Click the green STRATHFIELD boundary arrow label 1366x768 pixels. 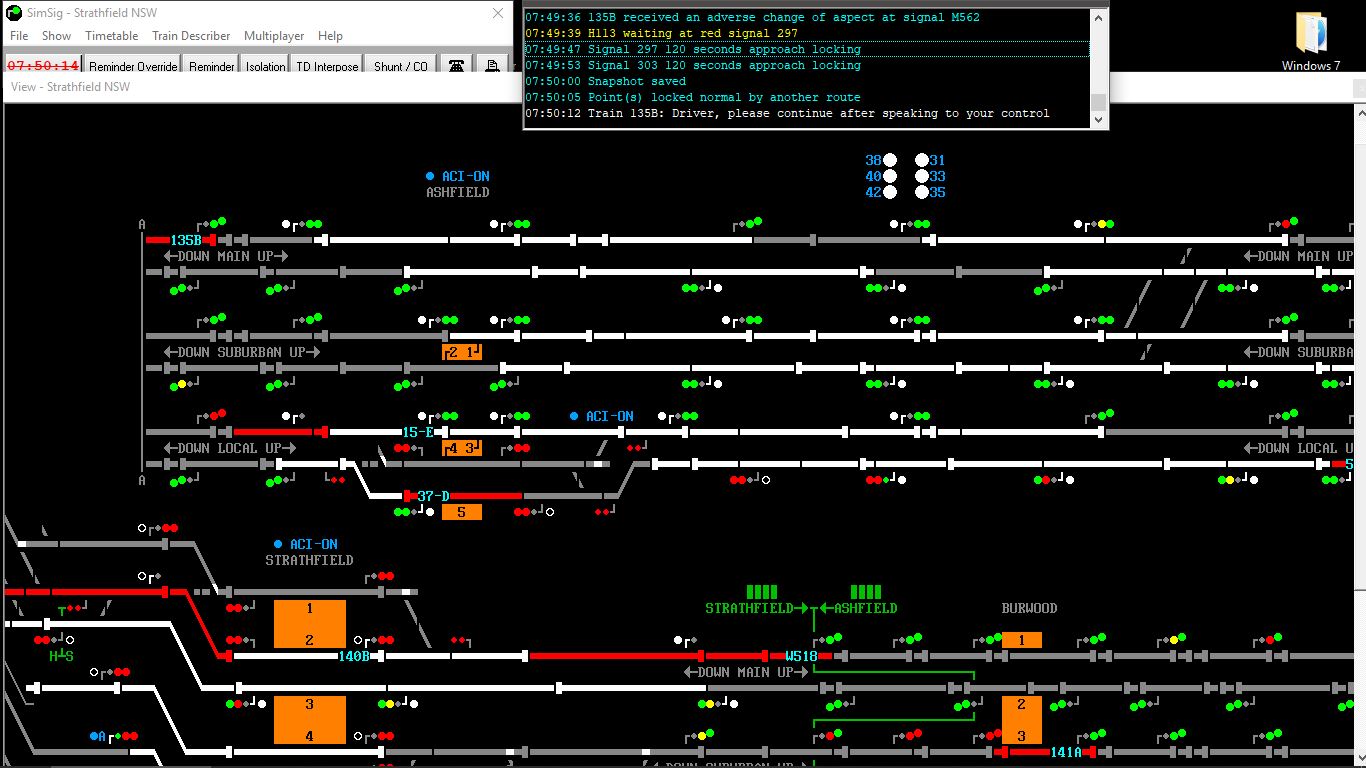click(756, 608)
